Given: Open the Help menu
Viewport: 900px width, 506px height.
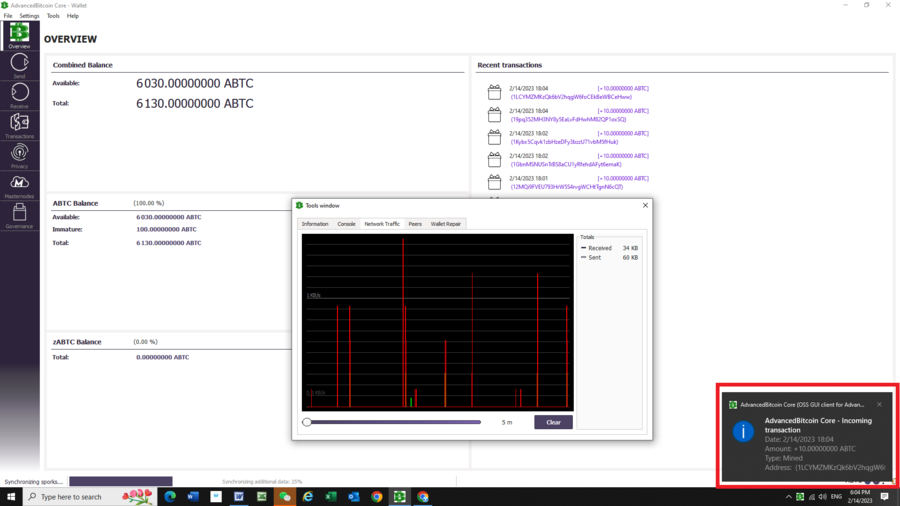Looking at the screenshot, I should point(73,16).
